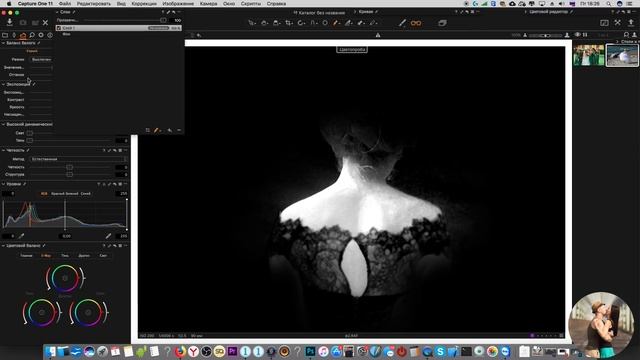Toggle the eye visibility icon above browser
This screenshot has height=360, width=640.
pos(578,35)
